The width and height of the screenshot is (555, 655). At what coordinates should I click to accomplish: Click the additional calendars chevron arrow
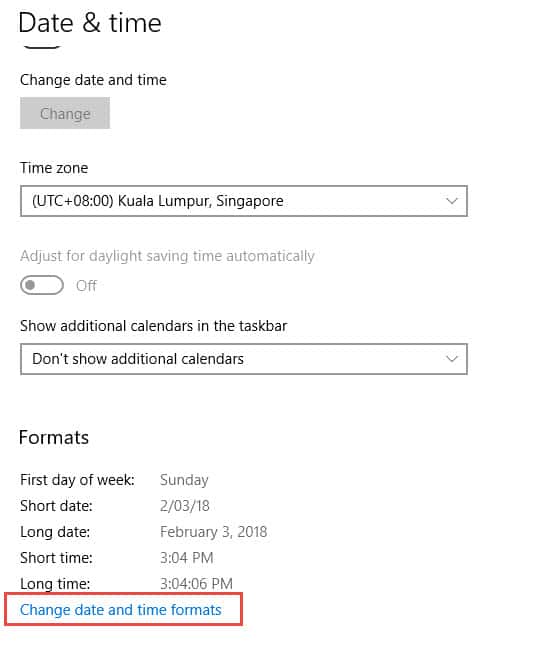[x=451, y=359]
